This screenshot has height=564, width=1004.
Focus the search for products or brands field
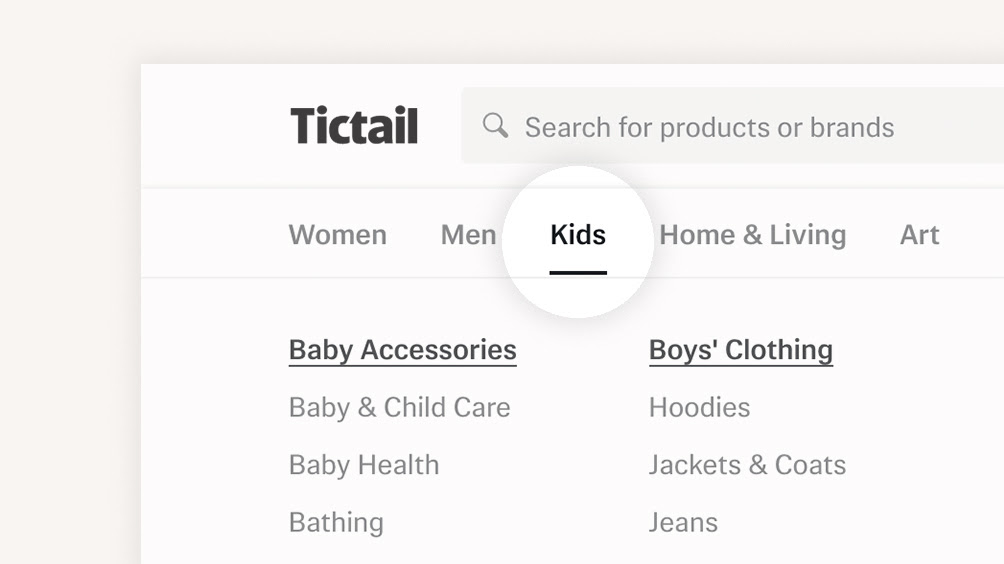coord(733,125)
